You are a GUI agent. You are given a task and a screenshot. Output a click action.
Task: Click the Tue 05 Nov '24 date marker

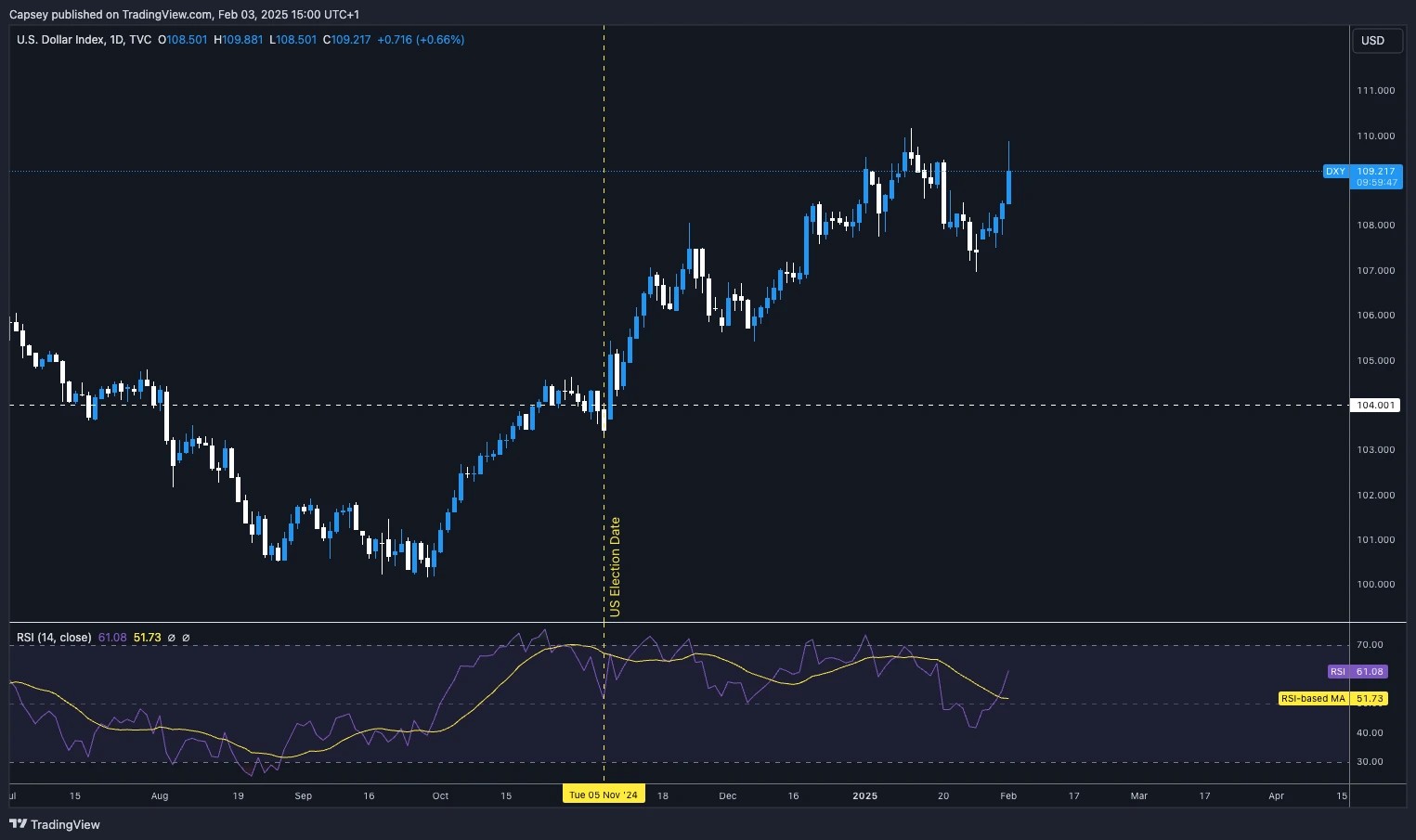[604, 795]
